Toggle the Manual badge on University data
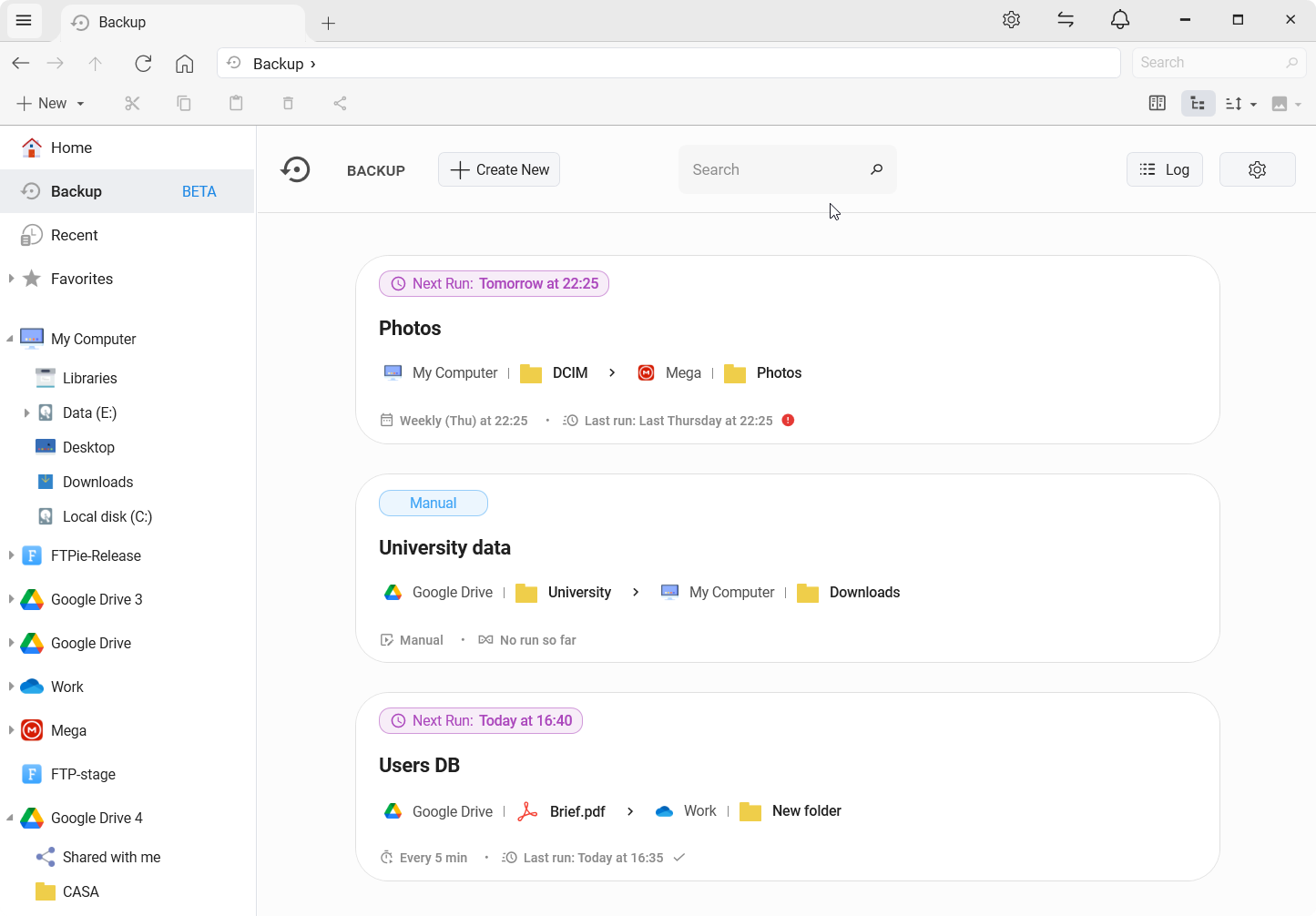 click(x=433, y=503)
